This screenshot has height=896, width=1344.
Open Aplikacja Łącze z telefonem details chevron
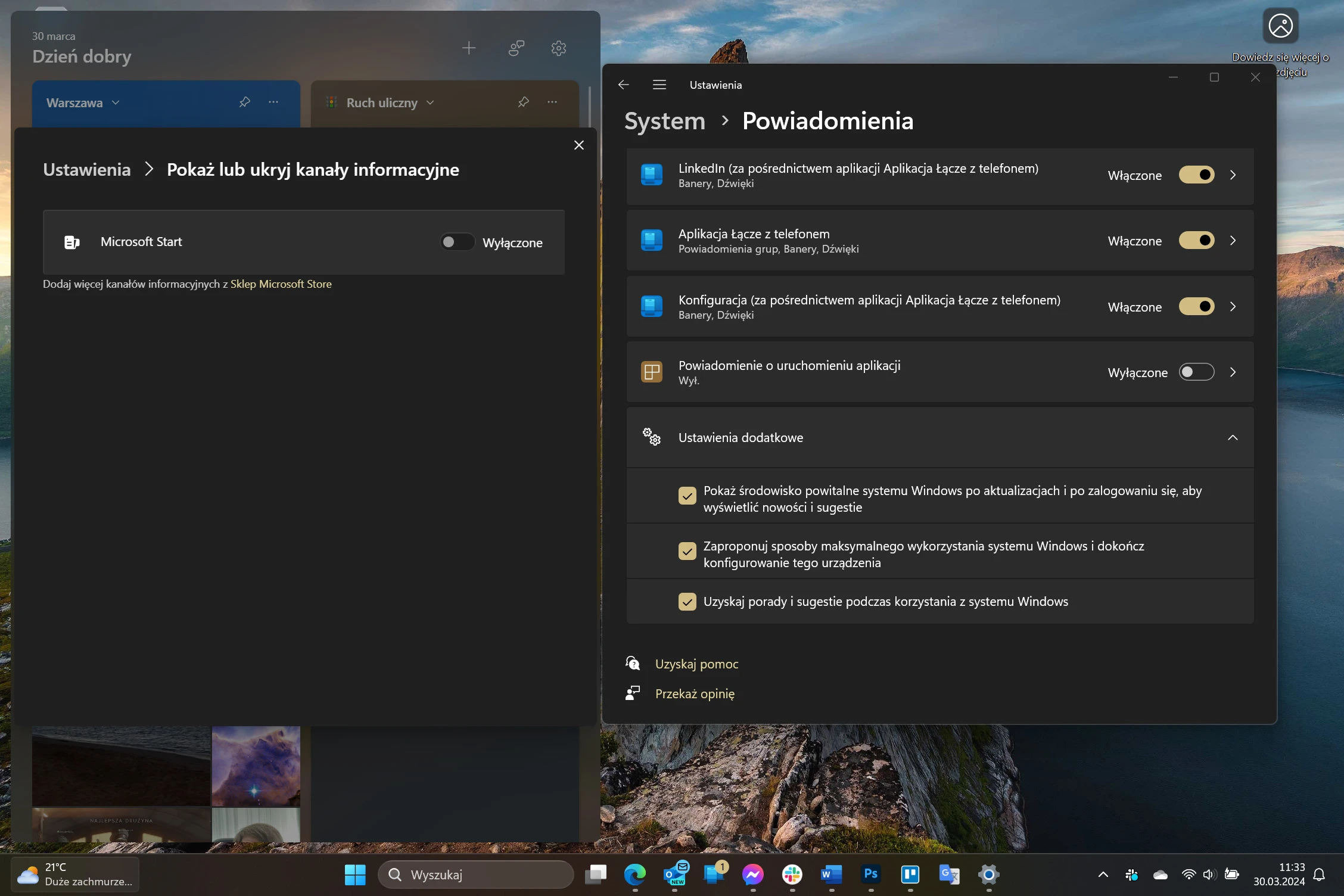1233,241
